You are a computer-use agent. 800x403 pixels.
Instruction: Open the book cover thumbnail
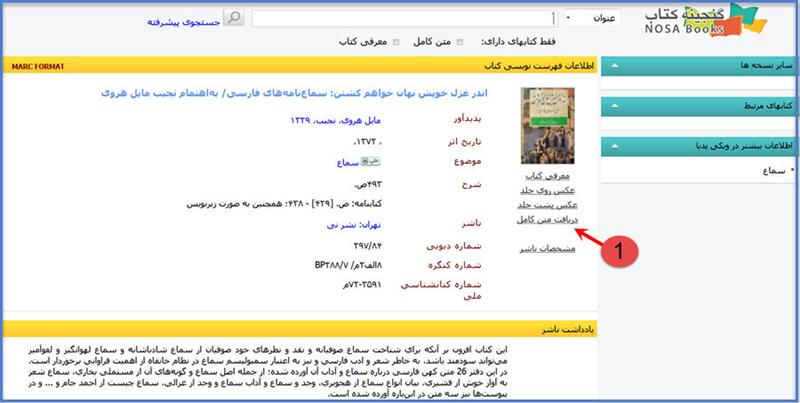point(547,126)
